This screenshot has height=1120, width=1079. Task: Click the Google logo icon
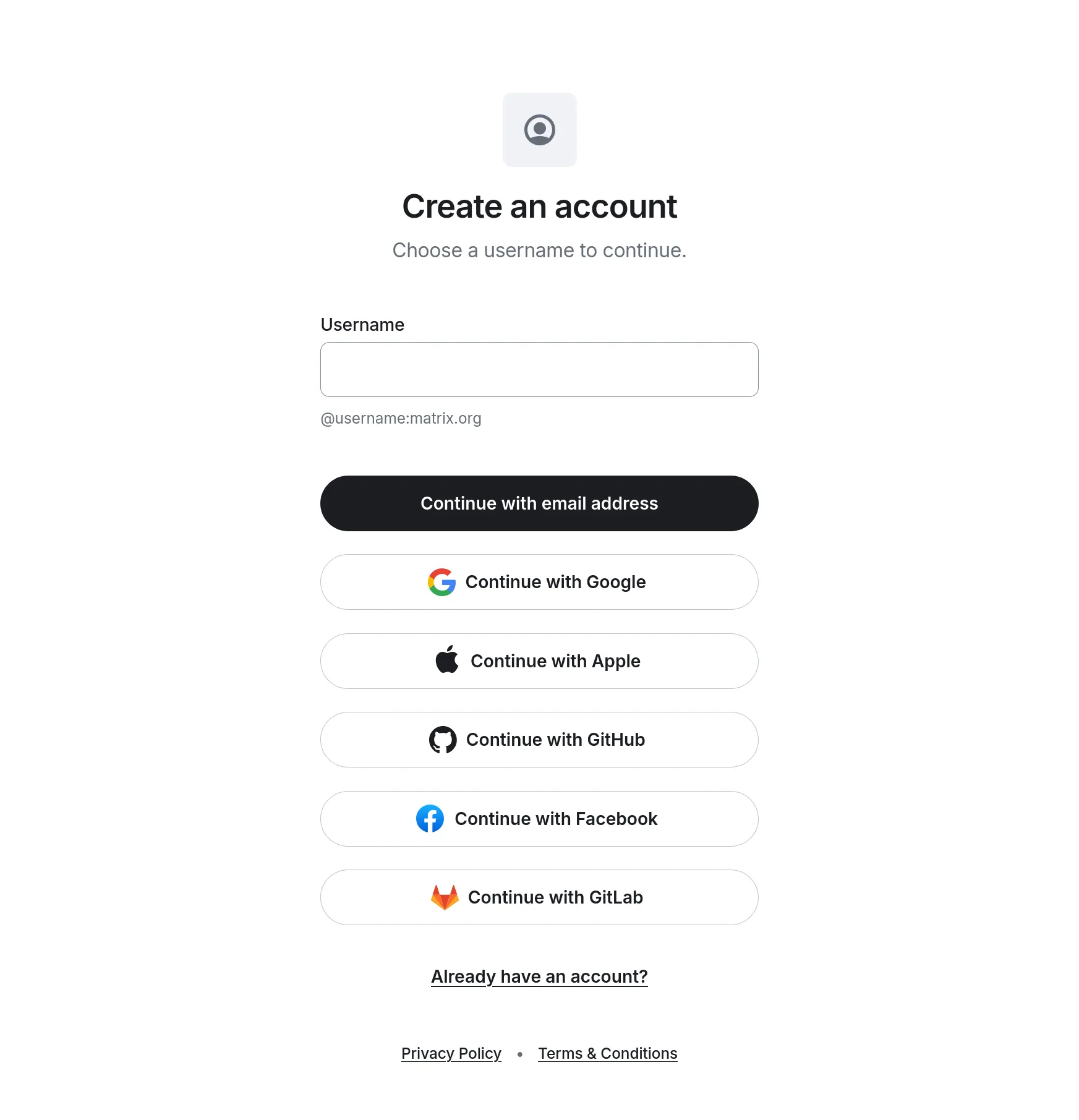(442, 582)
